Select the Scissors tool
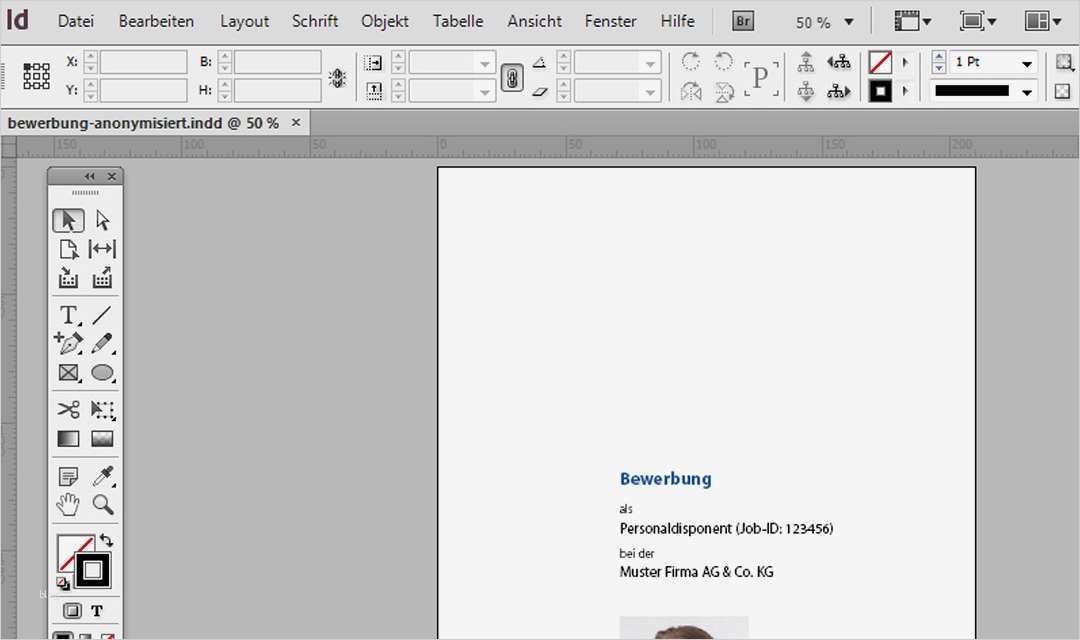Viewport: 1080px width, 640px height. coord(68,409)
